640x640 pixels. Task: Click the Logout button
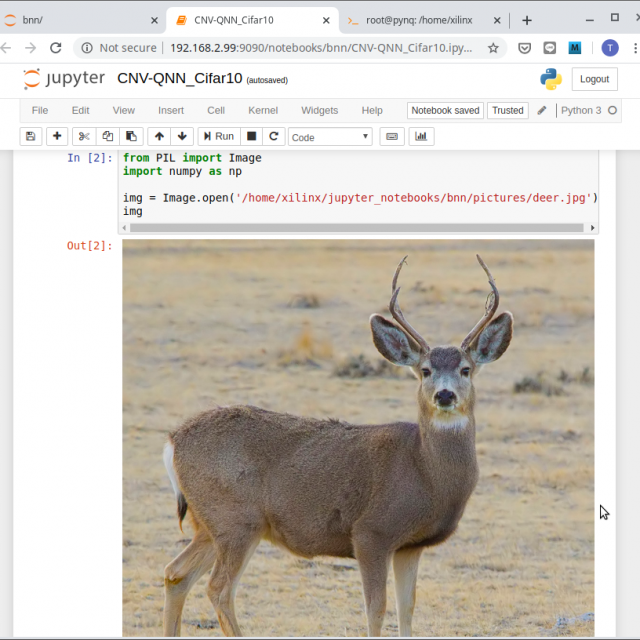[x=594, y=79]
